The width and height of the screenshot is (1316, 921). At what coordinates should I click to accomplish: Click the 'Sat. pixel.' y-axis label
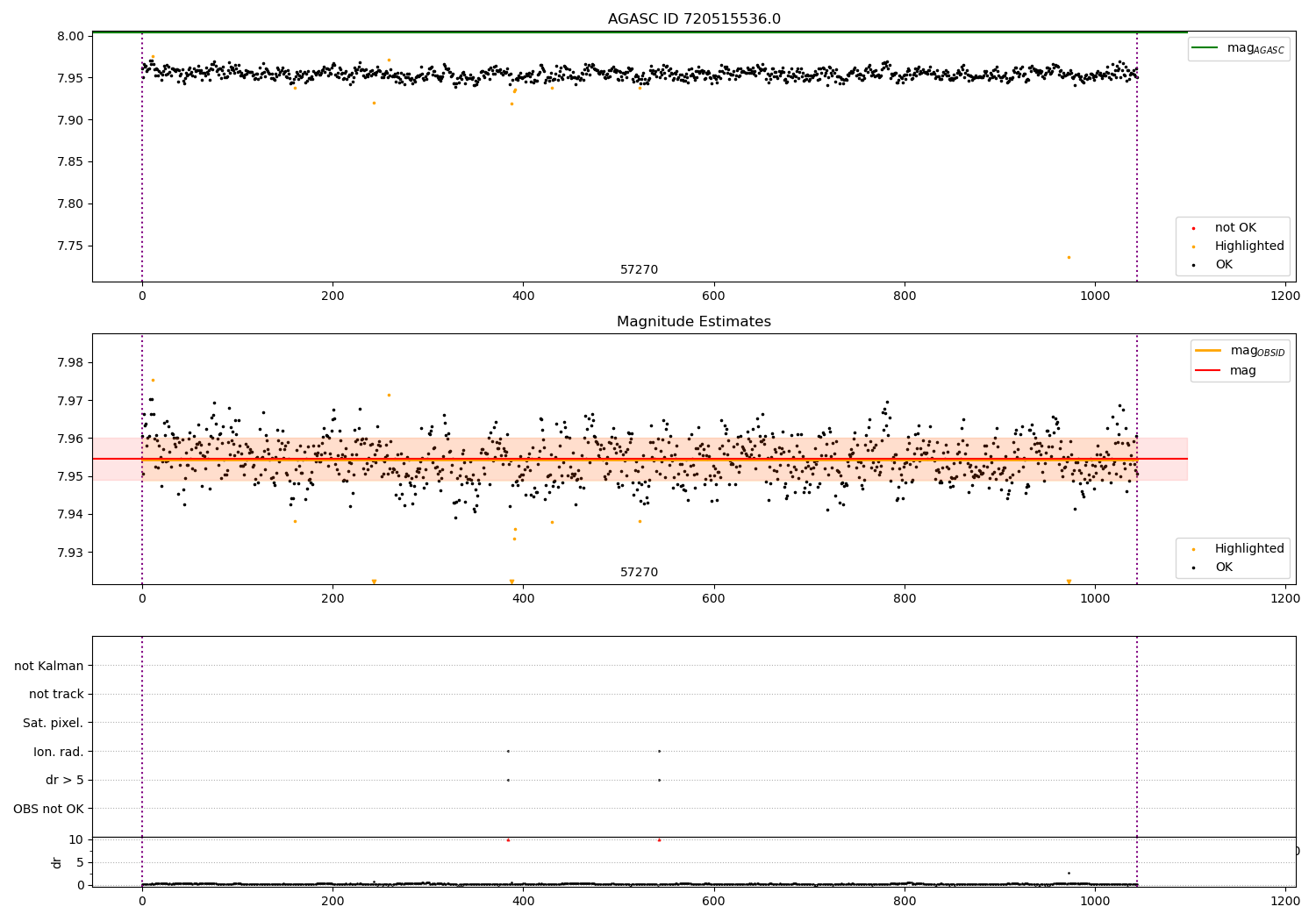[54, 723]
